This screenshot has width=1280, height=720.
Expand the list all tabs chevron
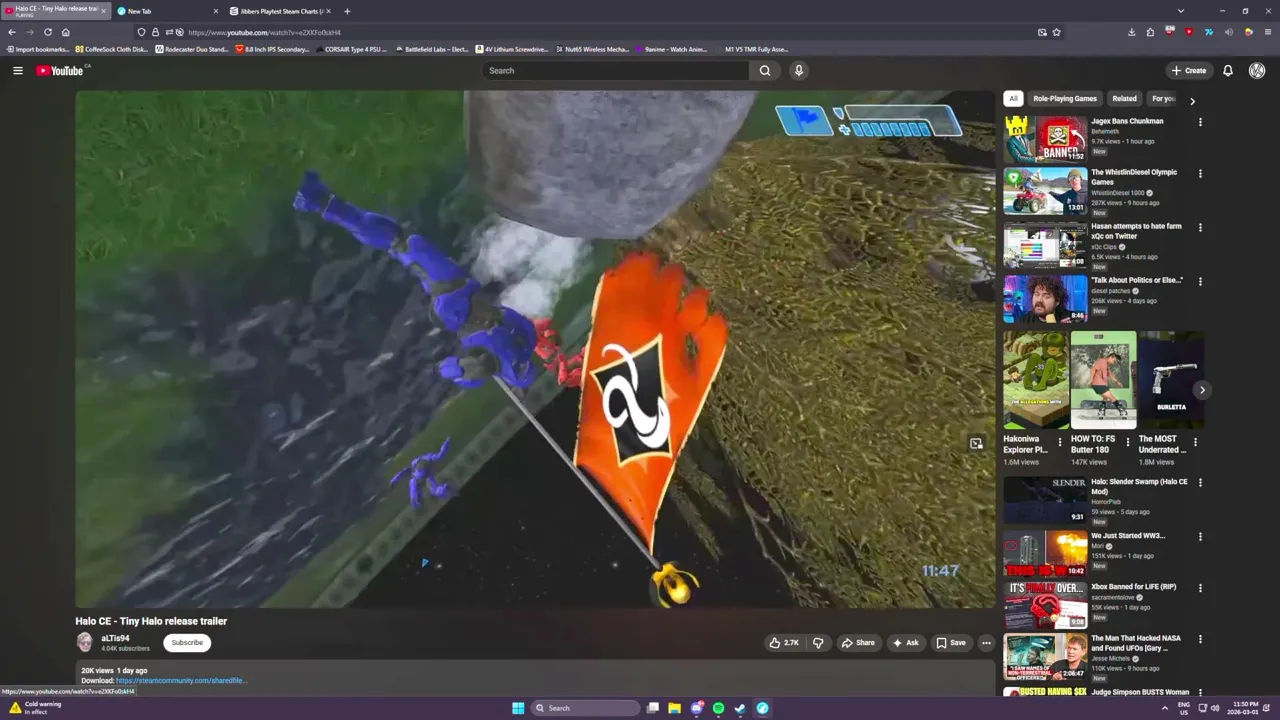[1181, 11]
